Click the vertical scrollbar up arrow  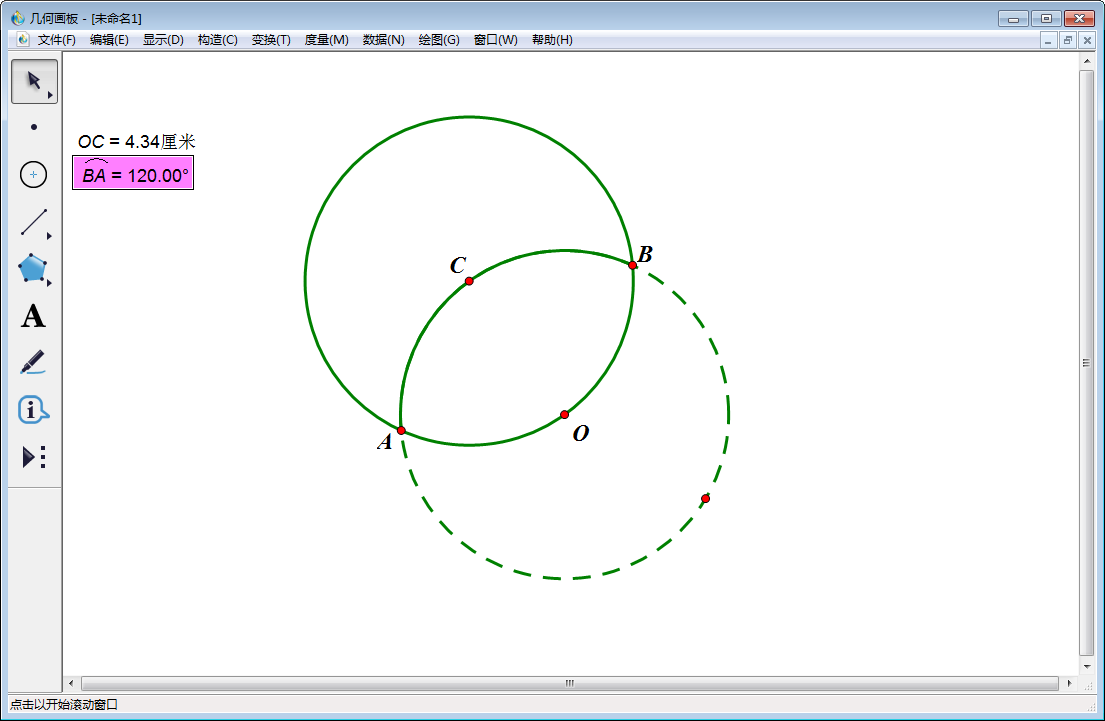tap(1087, 61)
